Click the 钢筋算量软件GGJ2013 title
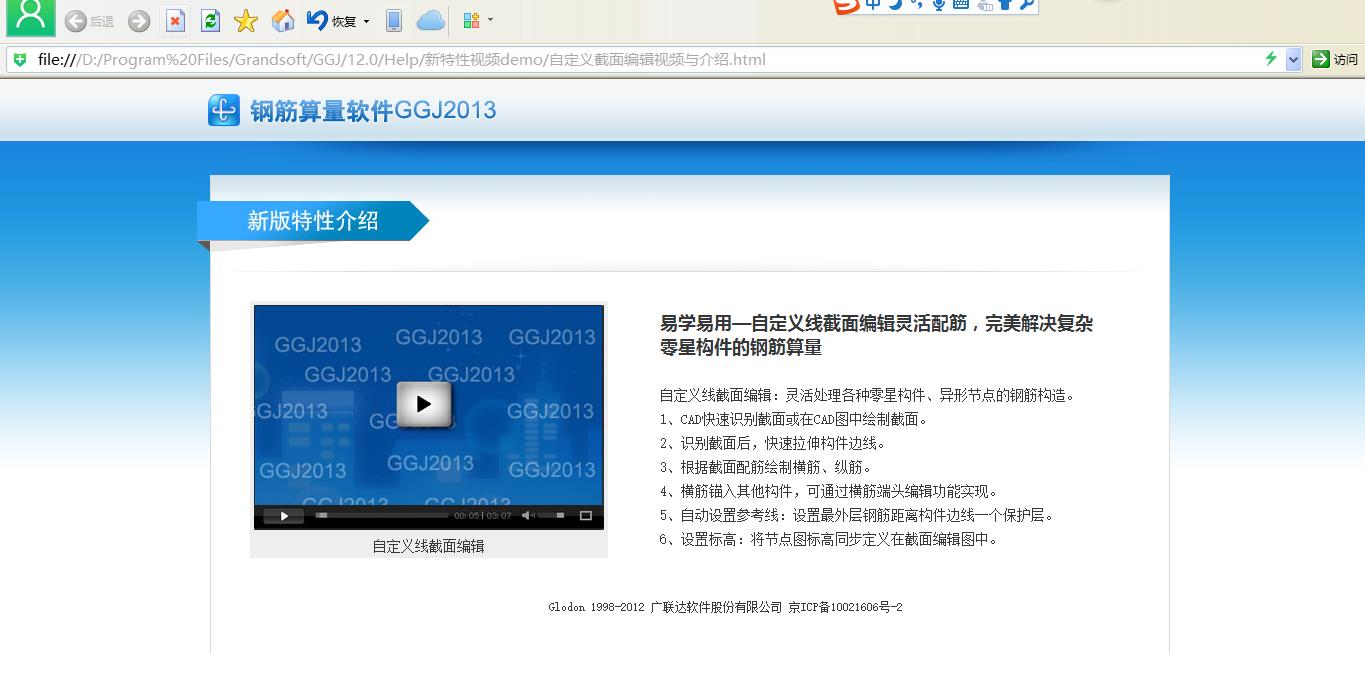 pos(373,110)
